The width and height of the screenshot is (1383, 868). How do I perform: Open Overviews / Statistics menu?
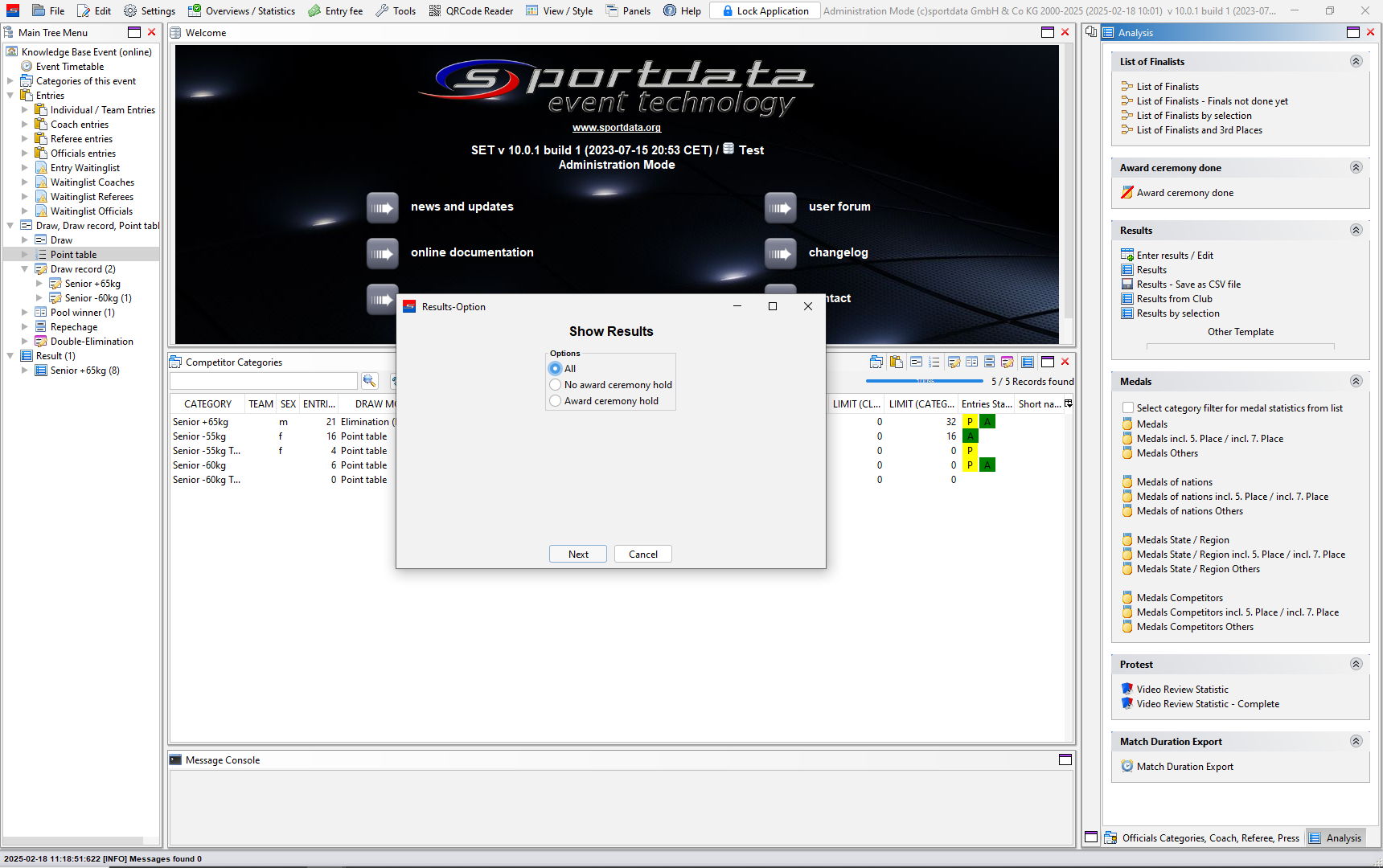click(241, 10)
